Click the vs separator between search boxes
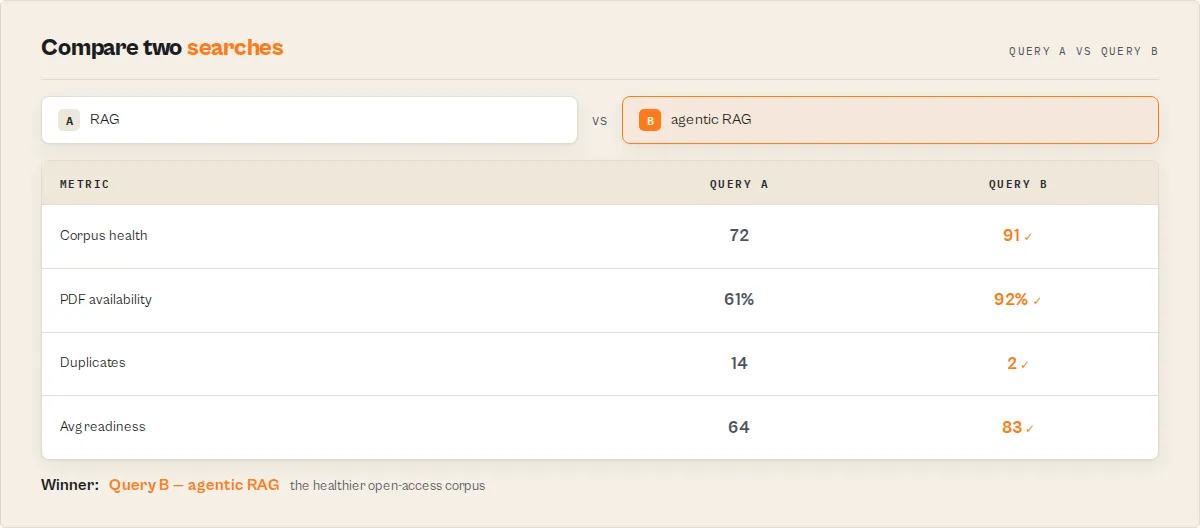The width and height of the screenshot is (1200, 528). pos(599,120)
